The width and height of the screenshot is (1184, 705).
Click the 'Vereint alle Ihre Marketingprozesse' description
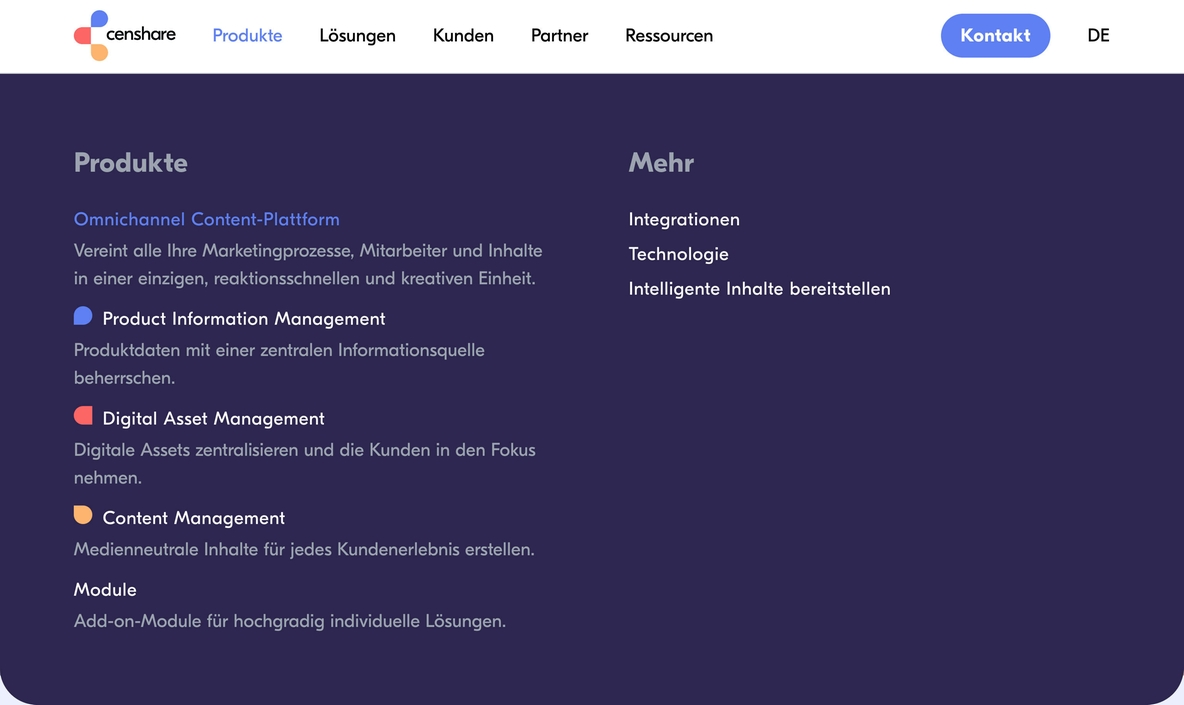click(308, 264)
